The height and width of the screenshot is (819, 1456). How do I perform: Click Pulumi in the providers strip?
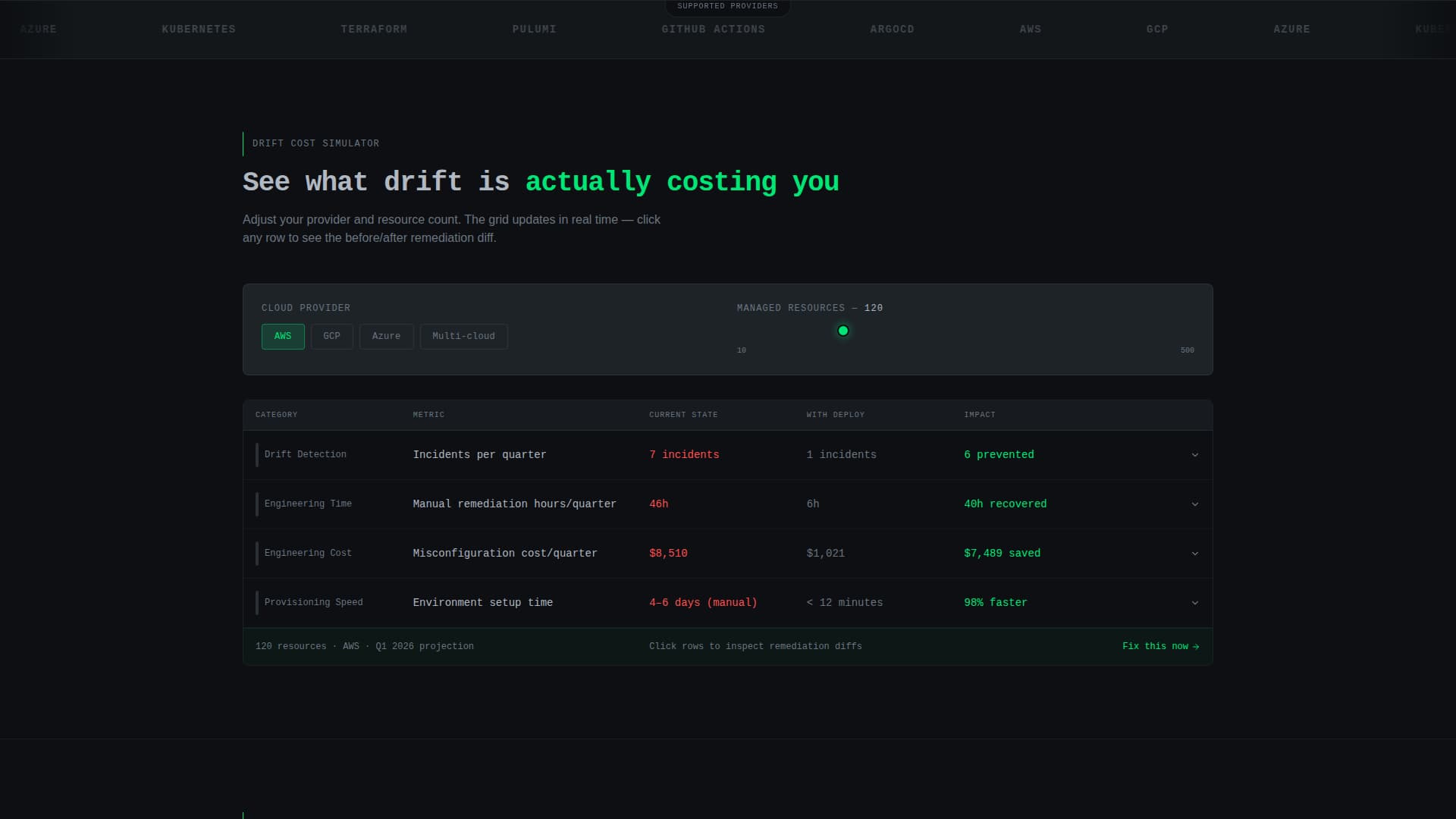[x=534, y=30]
